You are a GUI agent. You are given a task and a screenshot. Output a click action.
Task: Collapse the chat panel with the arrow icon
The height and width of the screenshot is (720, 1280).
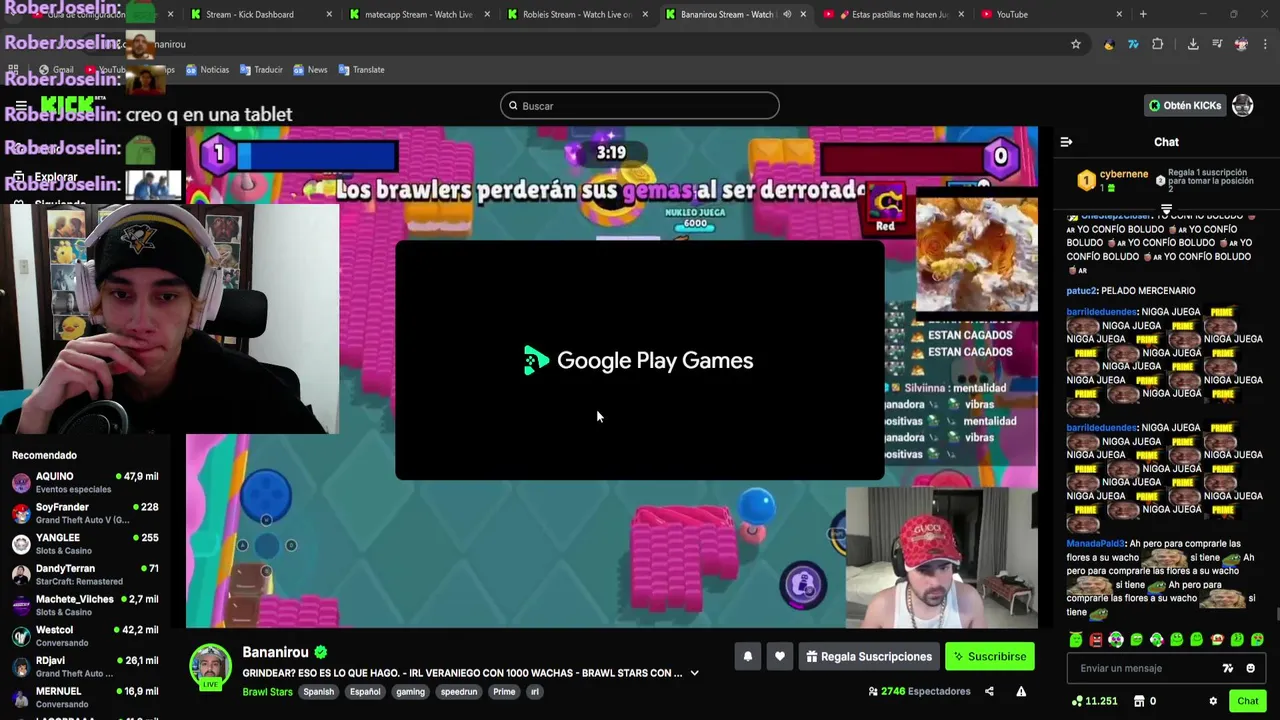[x=1066, y=142]
